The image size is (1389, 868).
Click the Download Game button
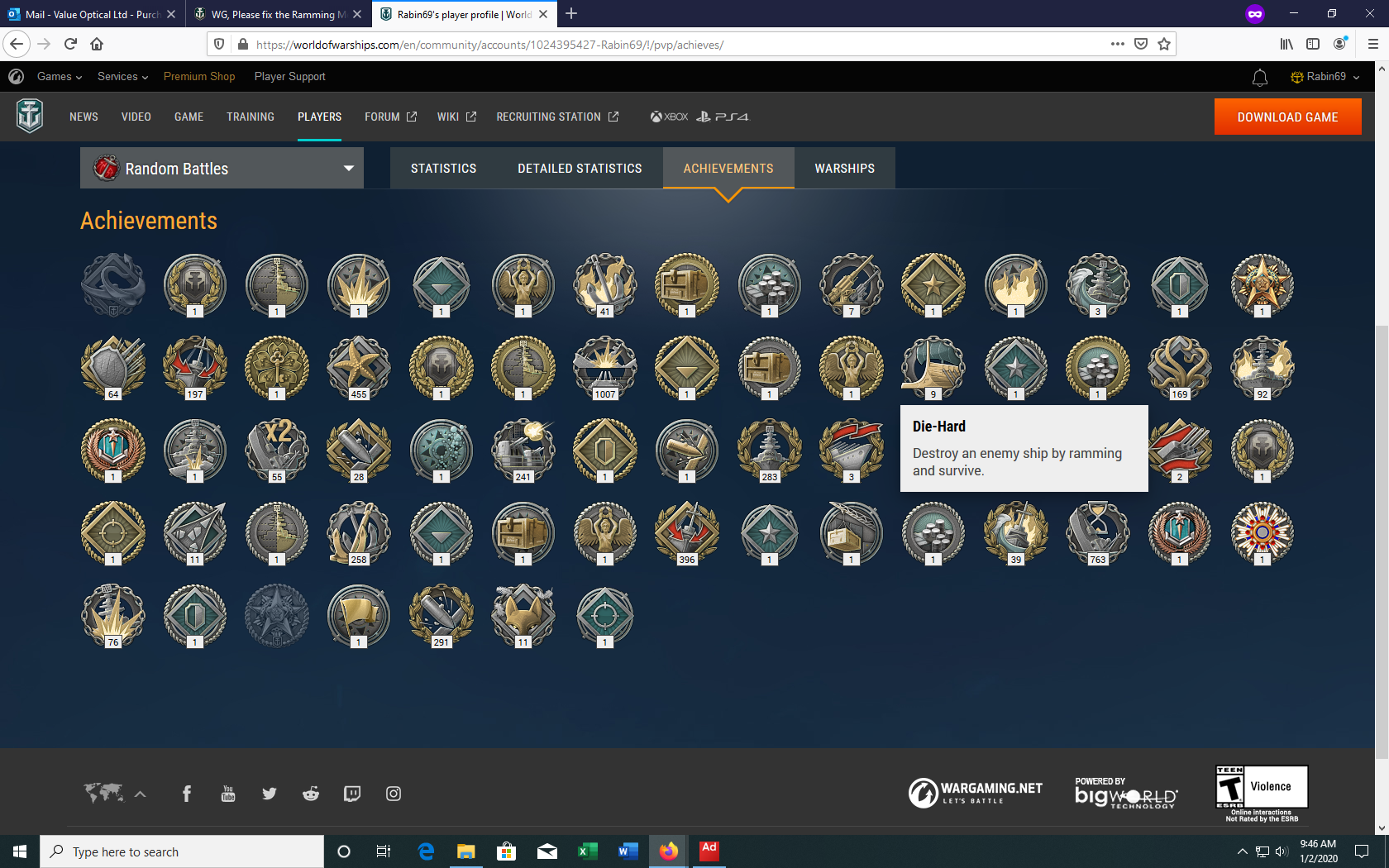pyautogui.click(x=1287, y=117)
